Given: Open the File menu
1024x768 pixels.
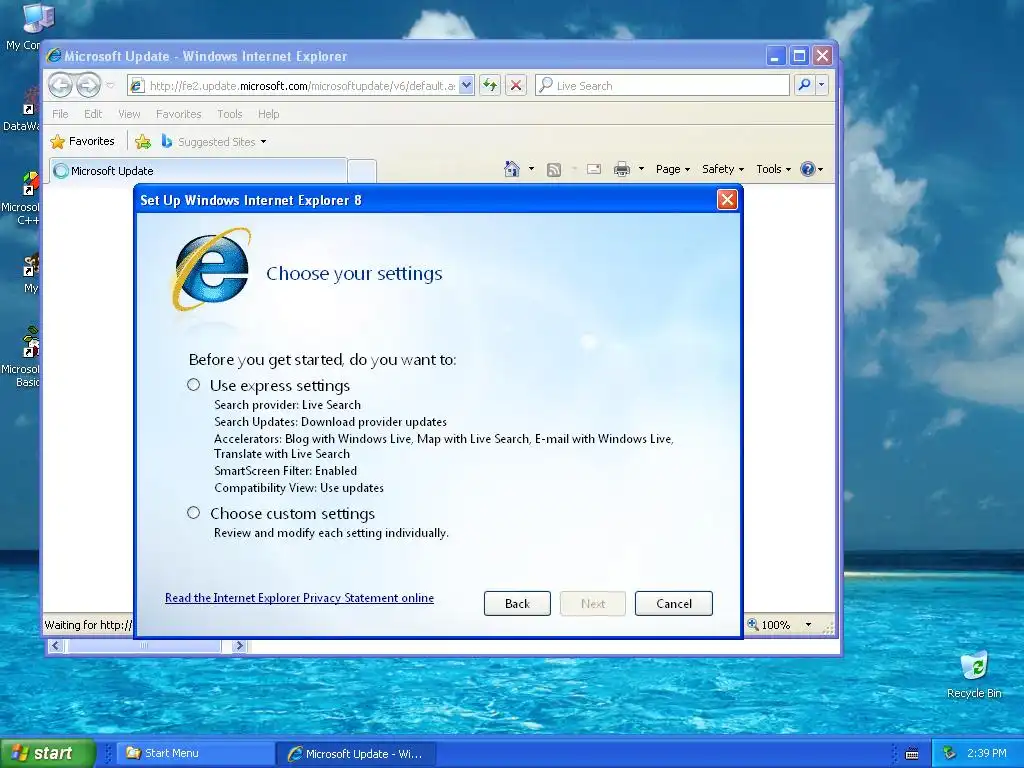Looking at the screenshot, I should click(x=60, y=114).
